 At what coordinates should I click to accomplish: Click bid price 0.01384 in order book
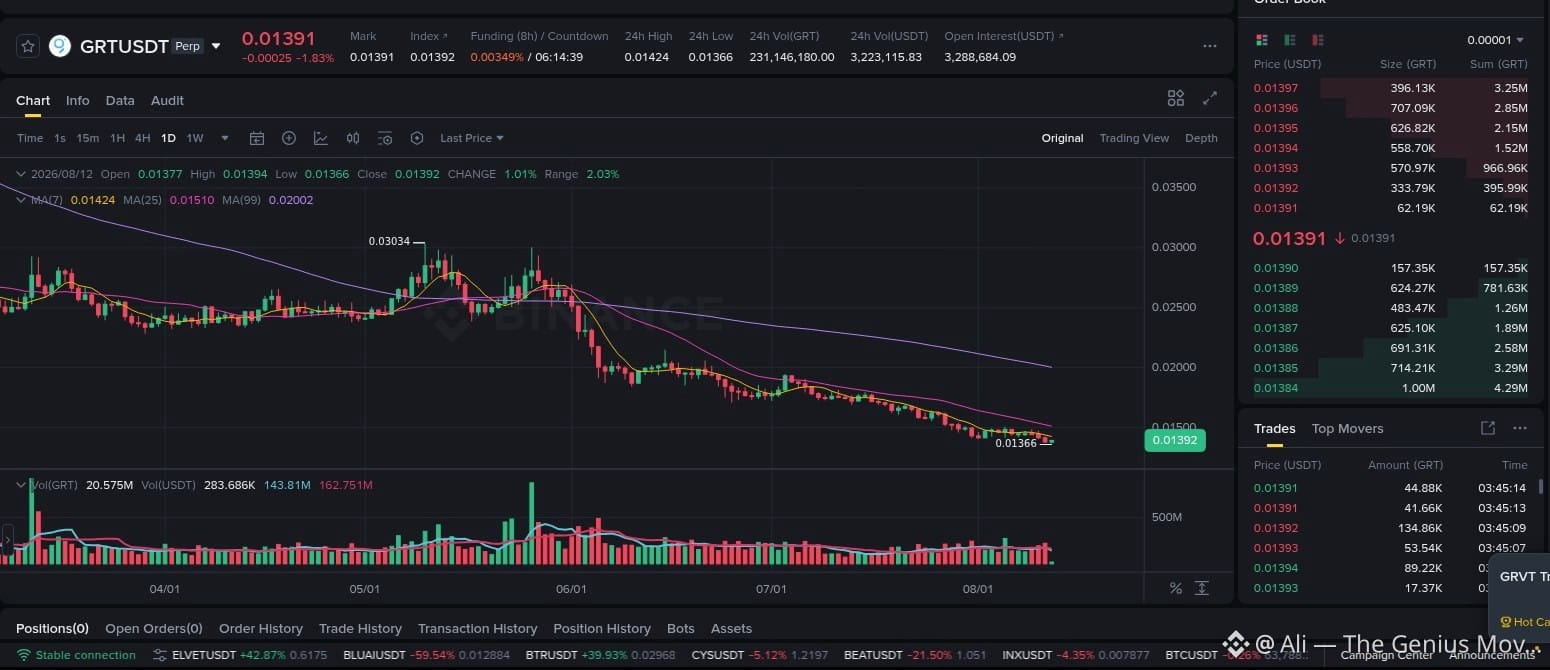click(1276, 388)
